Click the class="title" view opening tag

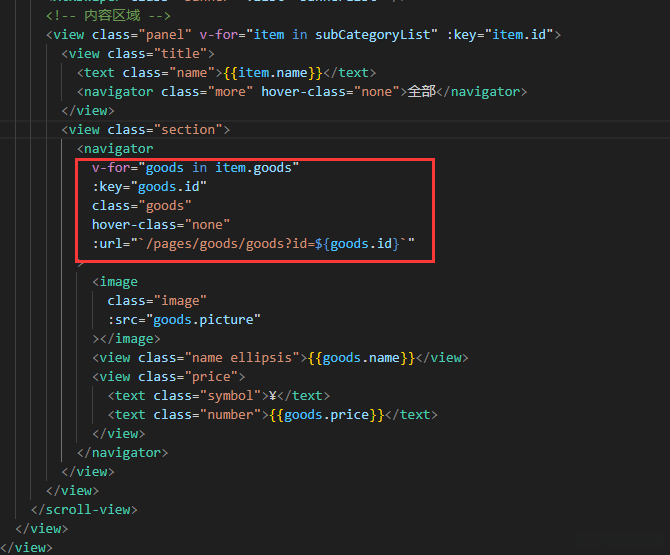coord(138,54)
